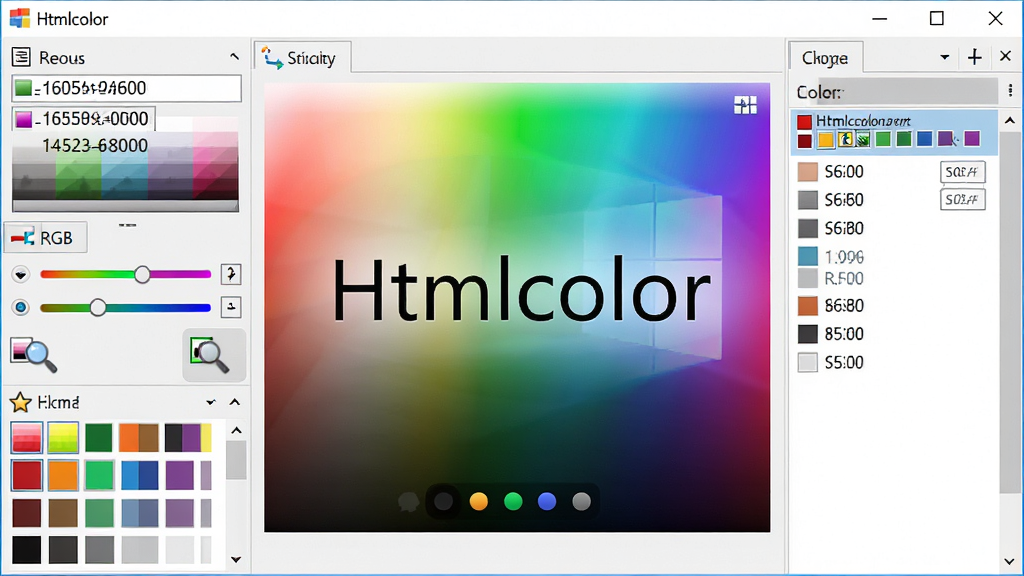Add a new panel with plus icon
The height and width of the screenshot is (576, 1024).
tap(974, 57)
